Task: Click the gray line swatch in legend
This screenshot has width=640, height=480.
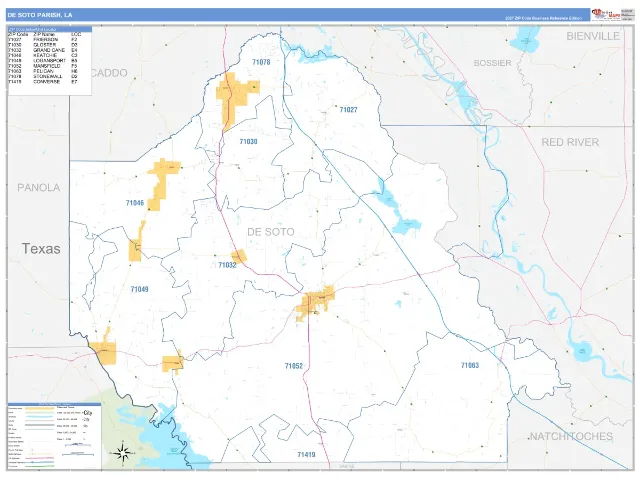Action: point(40,425)
